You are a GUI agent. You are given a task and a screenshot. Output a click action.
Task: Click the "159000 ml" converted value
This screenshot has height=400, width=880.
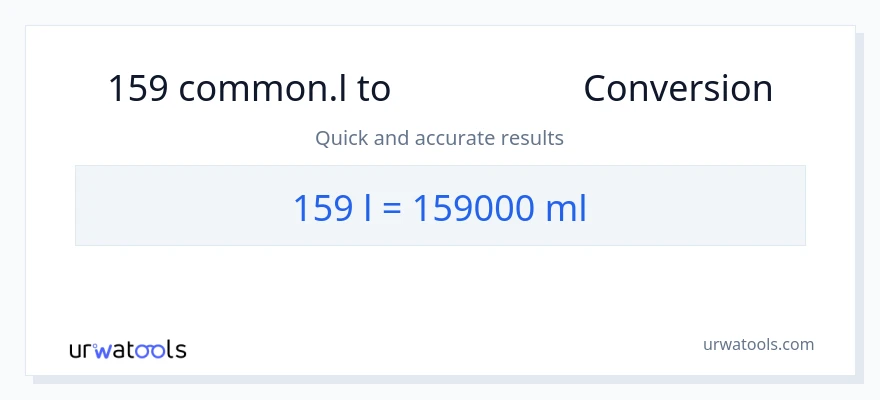(x=499, y=207)
